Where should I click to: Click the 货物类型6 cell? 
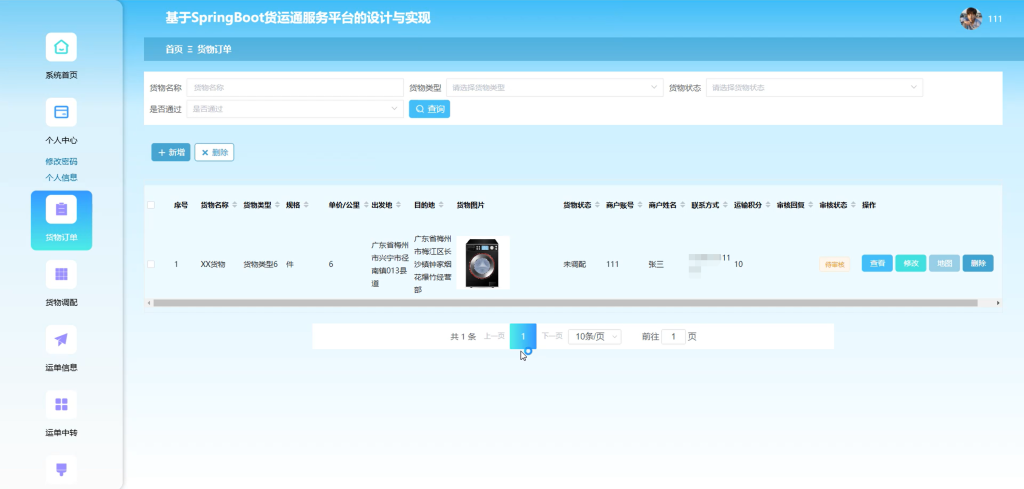261,264
